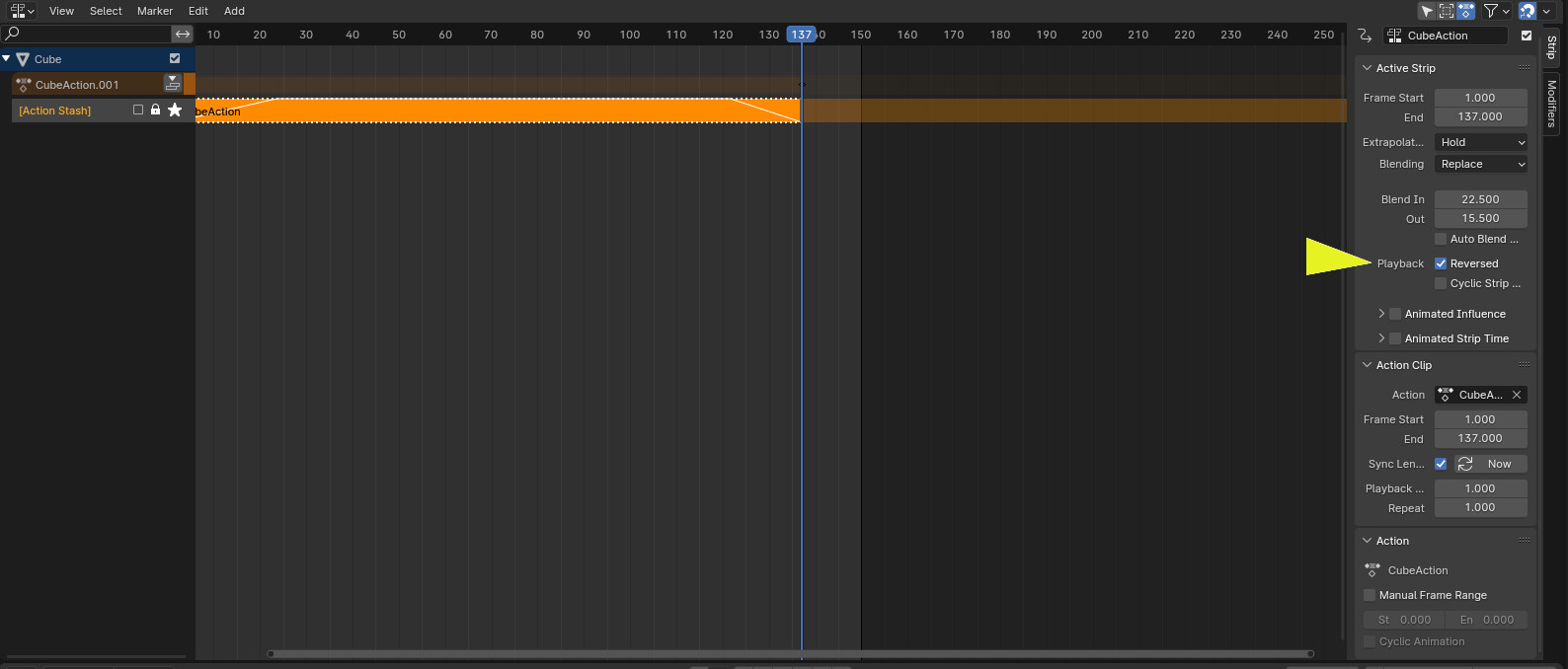Viewport: 1568px width, 669px height.
Task: Click the Cube object triangle icon
Action: click(x=23, y=59)
